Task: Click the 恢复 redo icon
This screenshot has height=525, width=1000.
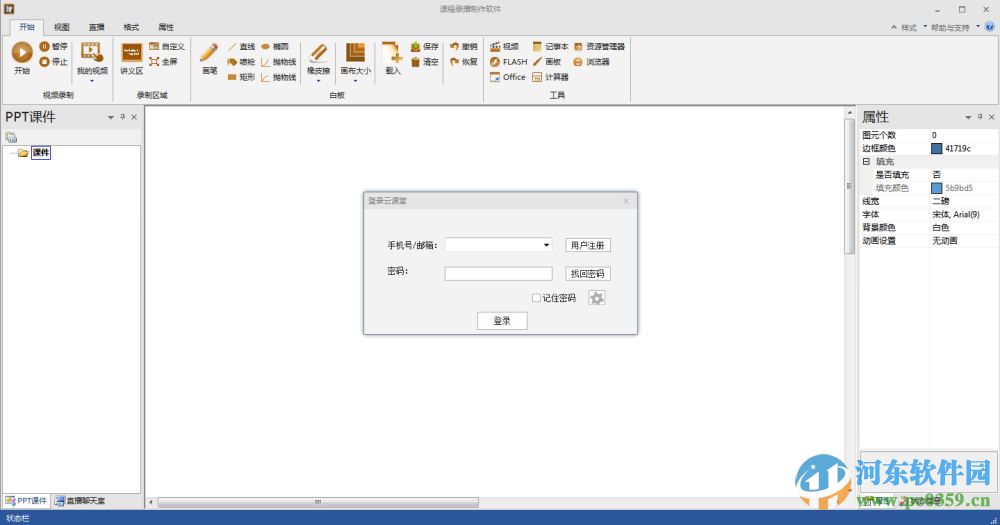Action: [x=454, y=62]
